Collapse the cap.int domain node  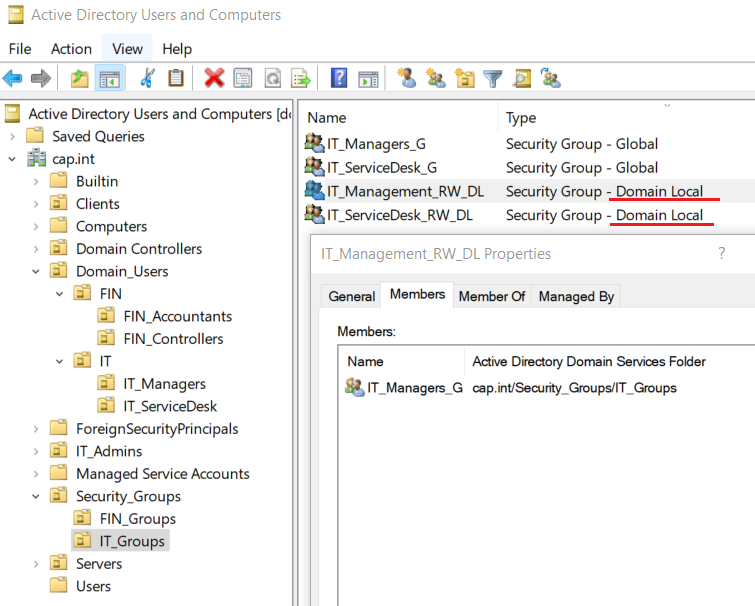(13, 159)
